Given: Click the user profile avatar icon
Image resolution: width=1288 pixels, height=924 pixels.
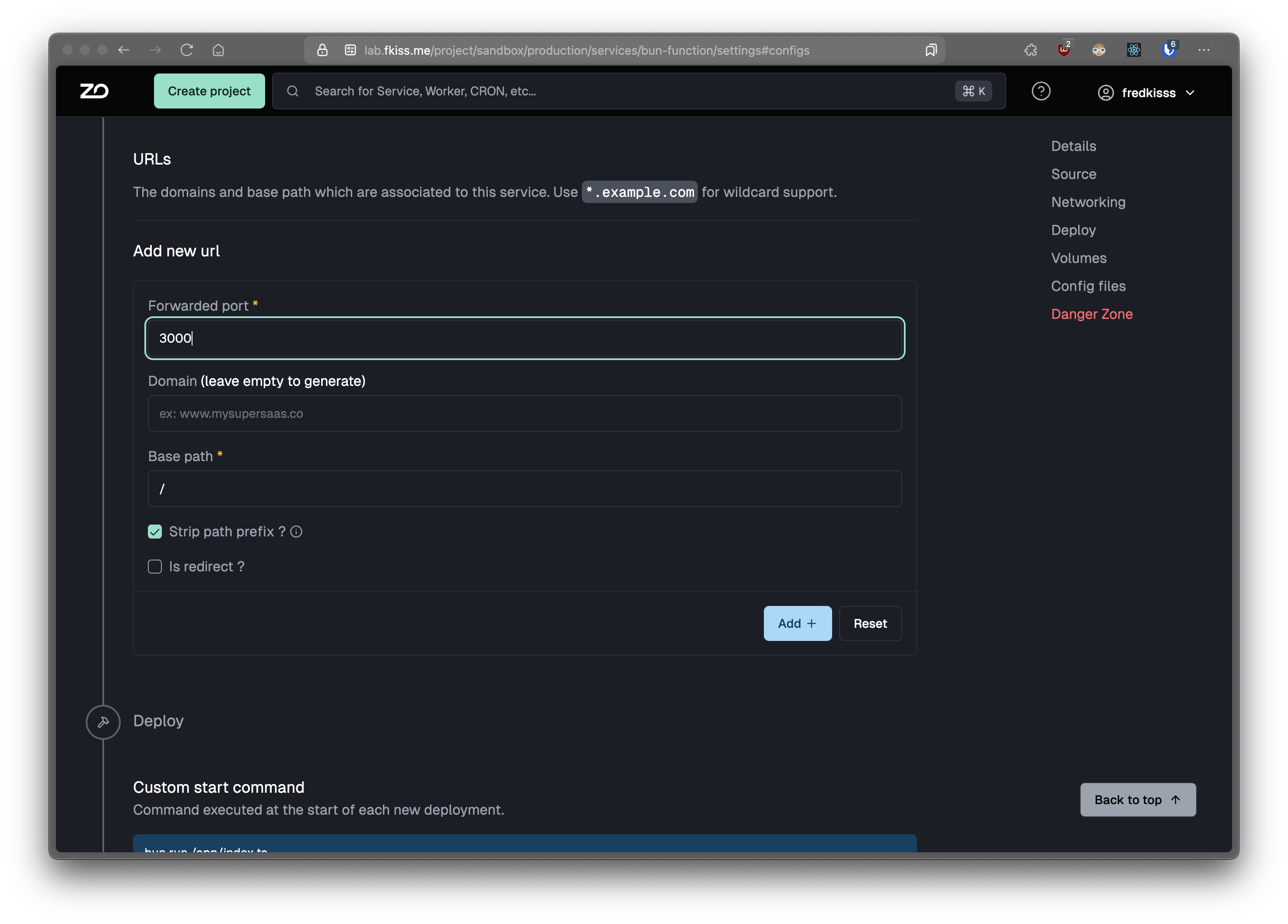Looking at the screenshot, I should point(1106,93).
